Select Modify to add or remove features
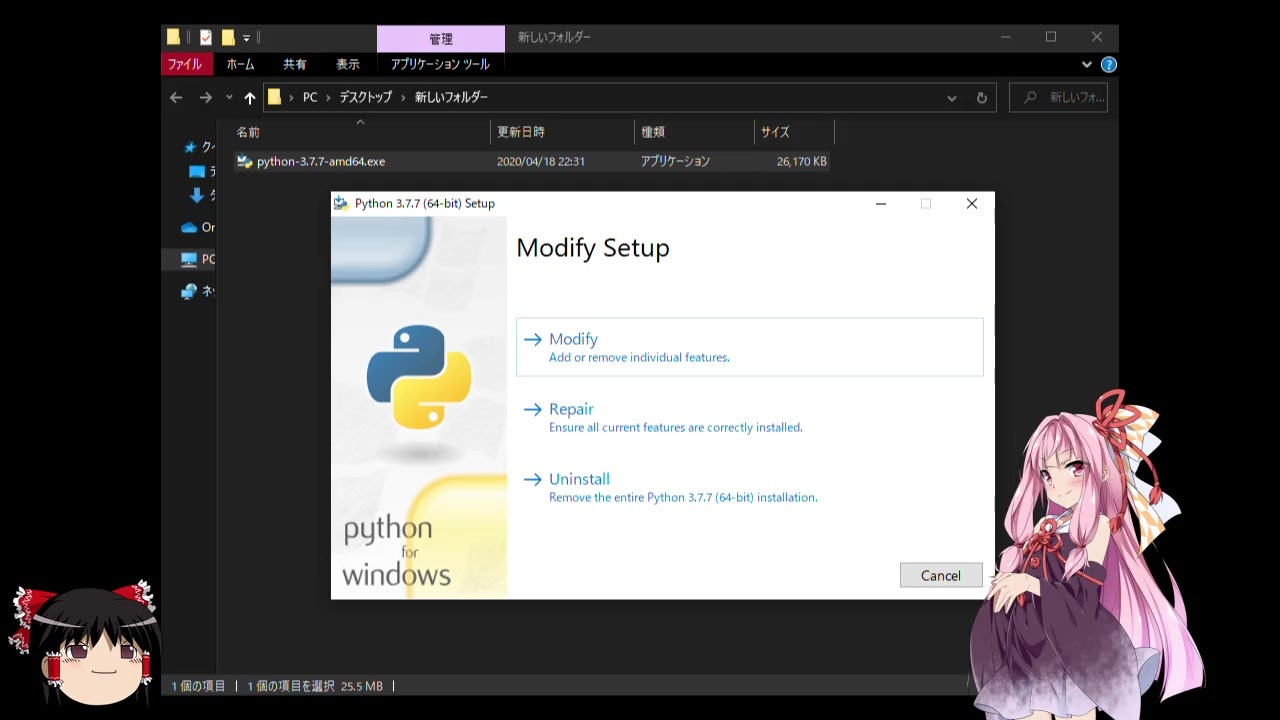Image resolution: width=1280 pixels, height=720 pixels. [749, 347]
